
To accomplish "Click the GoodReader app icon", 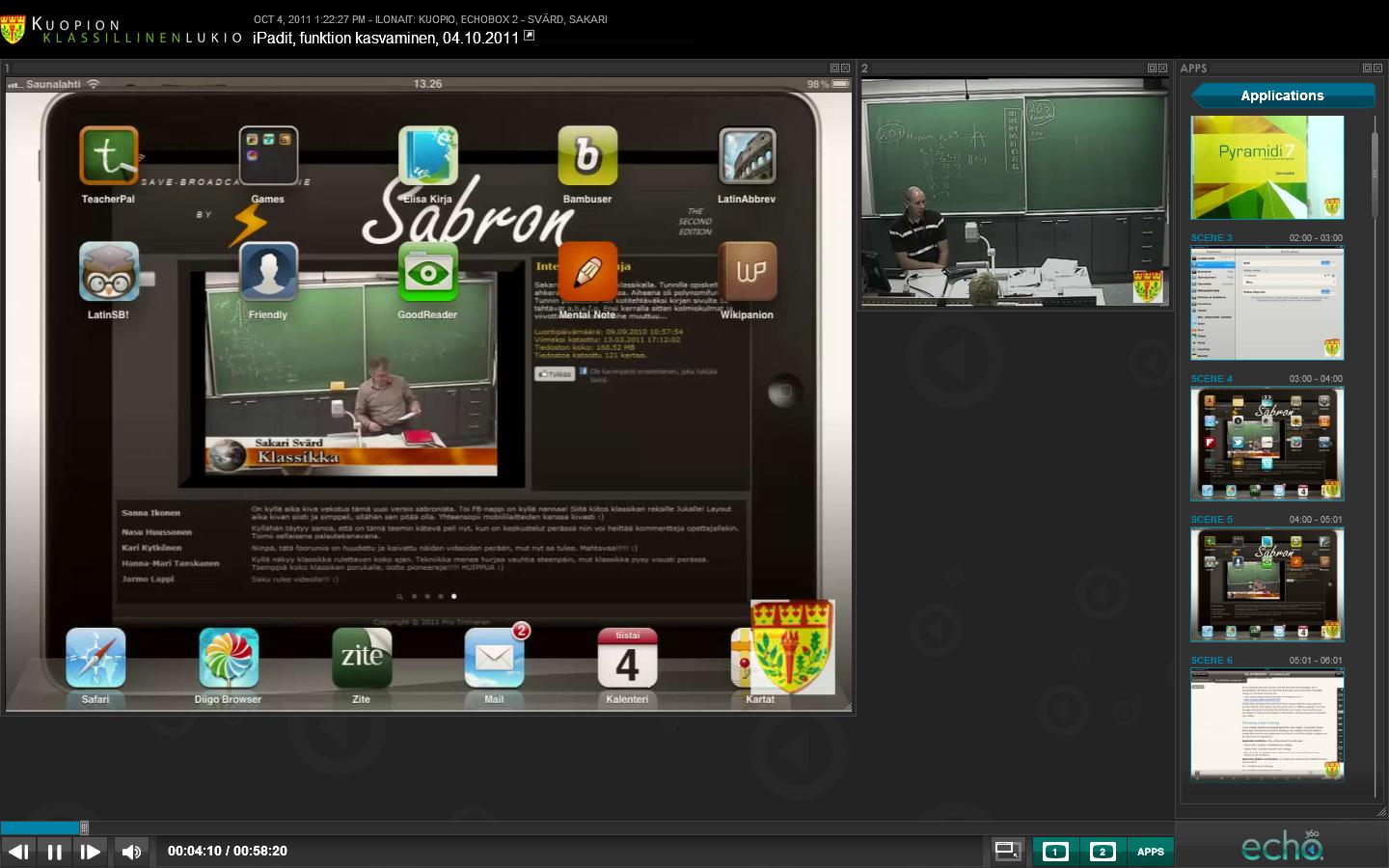I will 428,272.
